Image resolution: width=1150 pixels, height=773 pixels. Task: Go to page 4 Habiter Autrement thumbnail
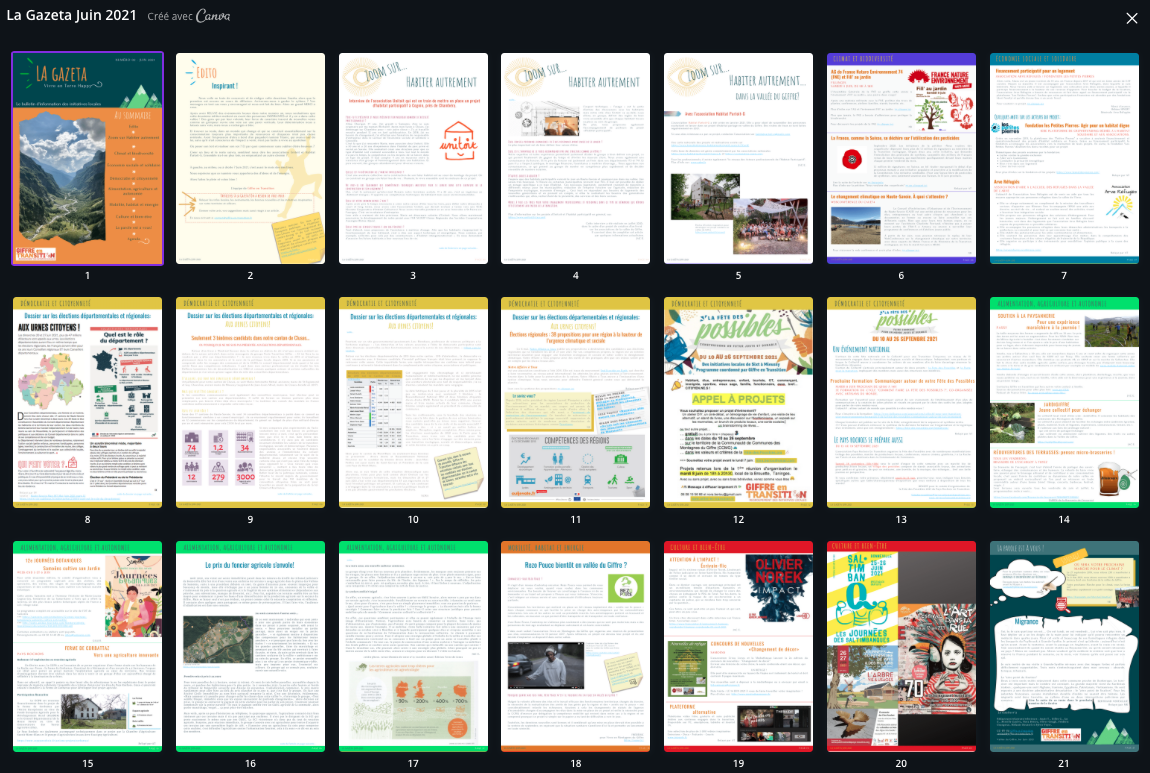tap(576, 158)
